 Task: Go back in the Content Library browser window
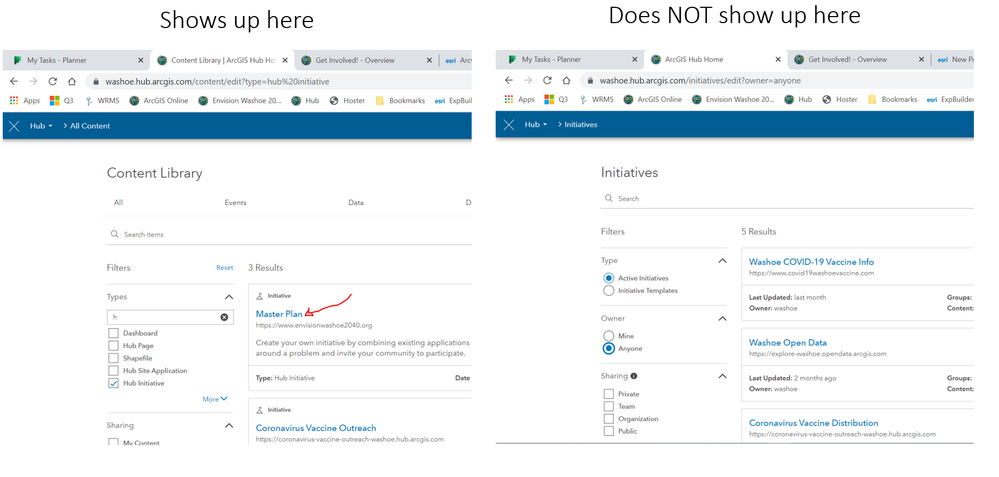[14, 82]
